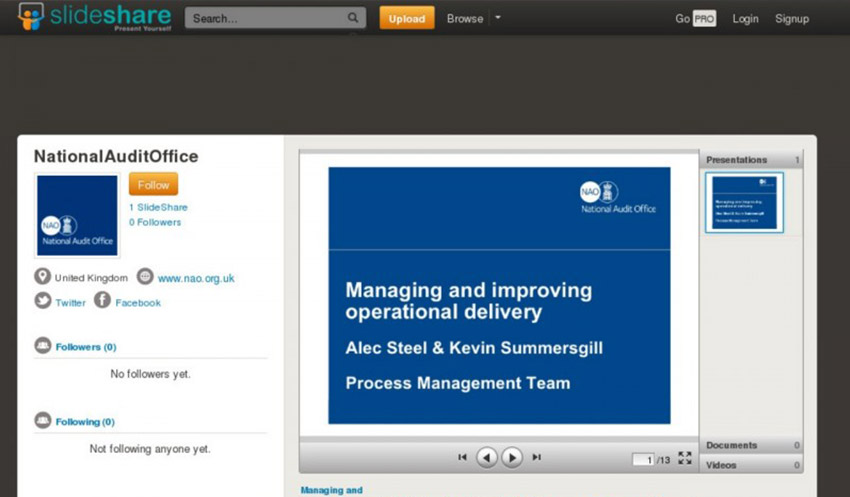Toggle fullscreen slide view icon
This screenshot has width=850, height=497.
coord(685,458)
